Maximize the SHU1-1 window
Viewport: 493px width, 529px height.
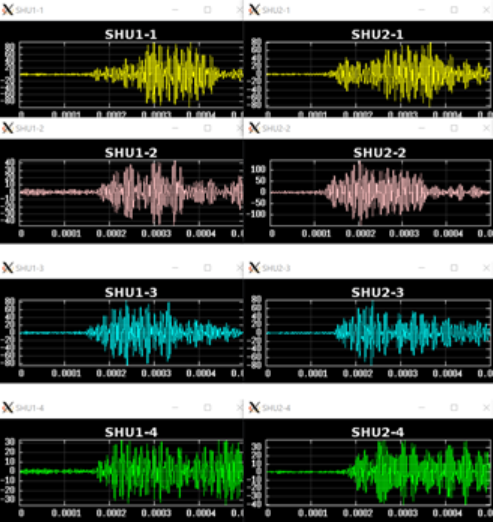click(208, 10)
